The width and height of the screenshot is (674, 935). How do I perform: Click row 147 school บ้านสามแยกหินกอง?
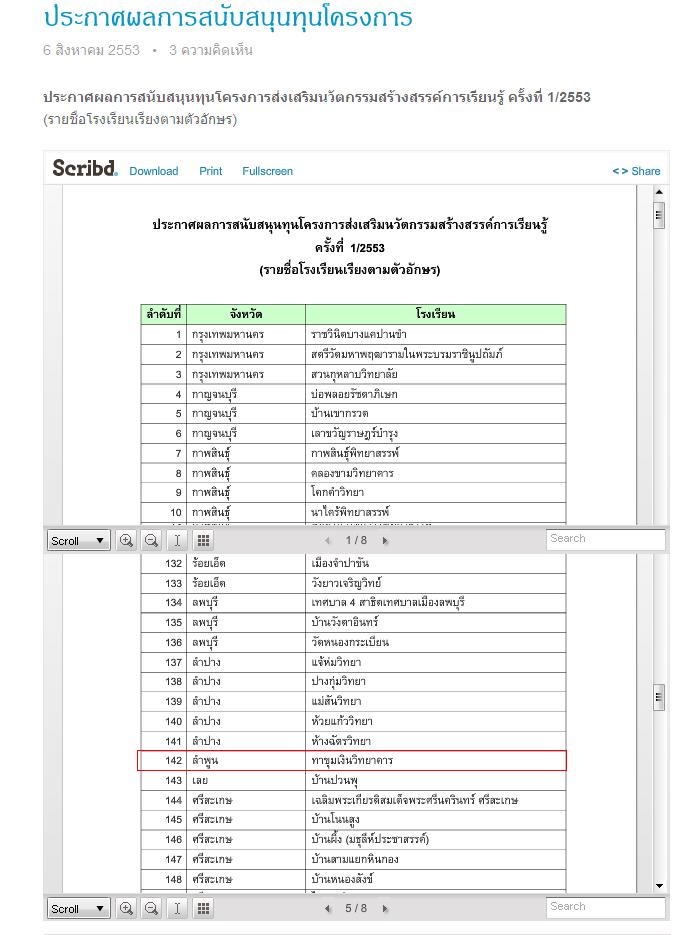tap(354, 859)
